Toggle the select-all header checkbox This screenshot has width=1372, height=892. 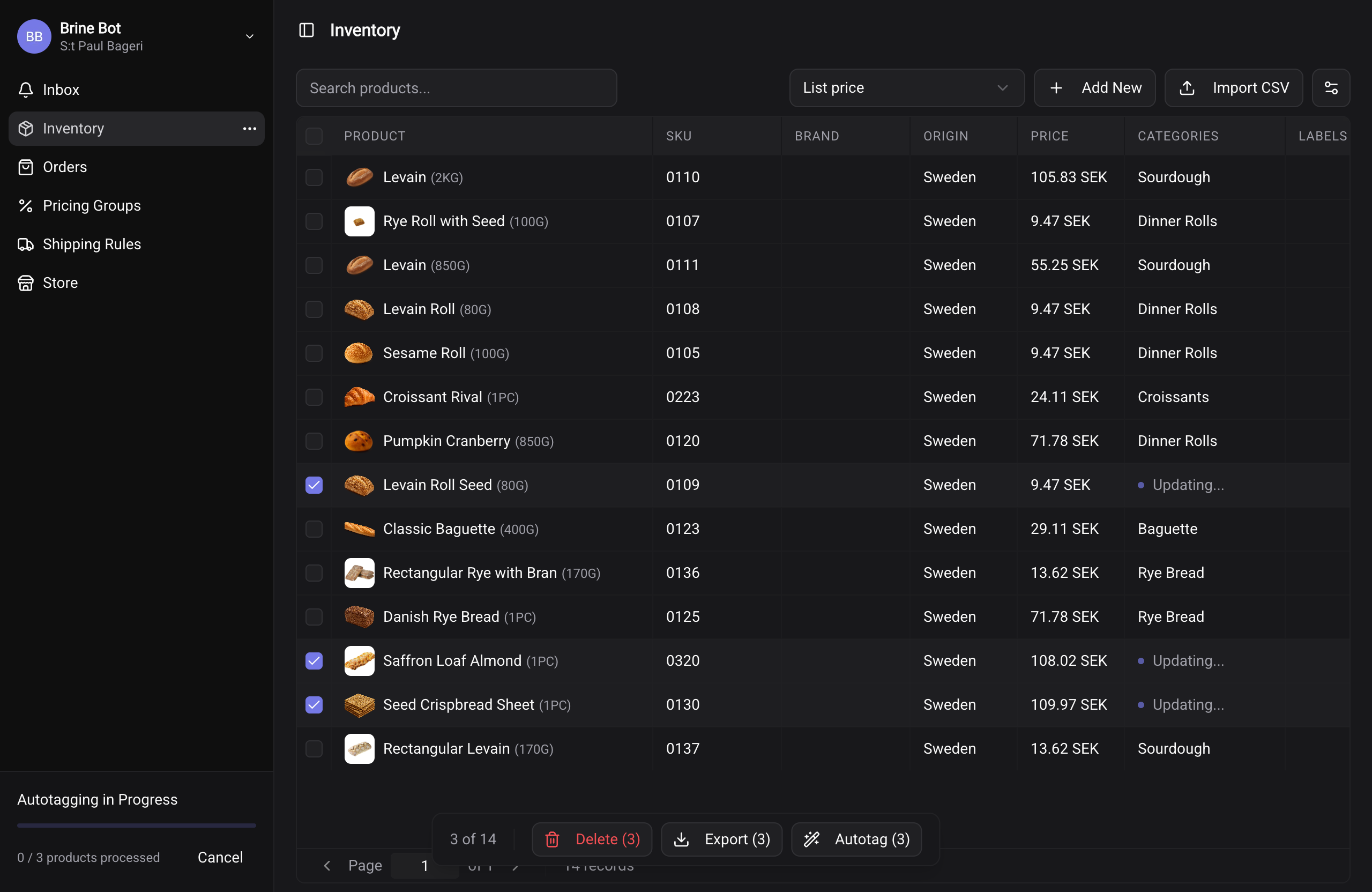pyautogui.click(x=314, y=136)
